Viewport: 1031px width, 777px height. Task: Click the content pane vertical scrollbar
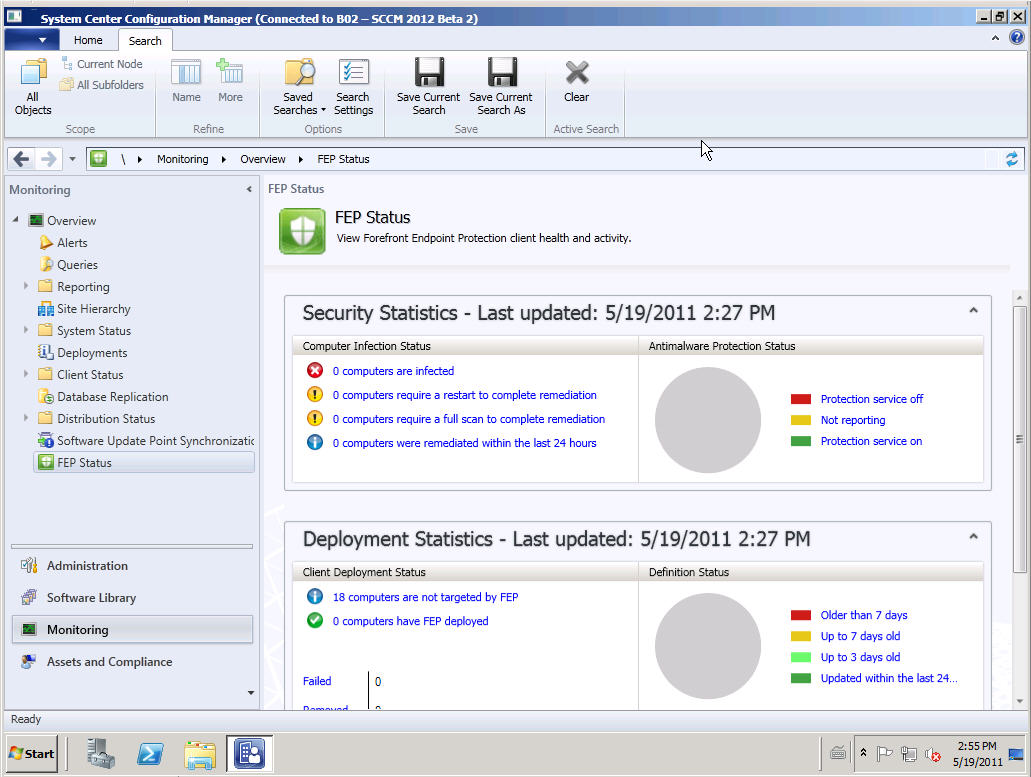1019,439
